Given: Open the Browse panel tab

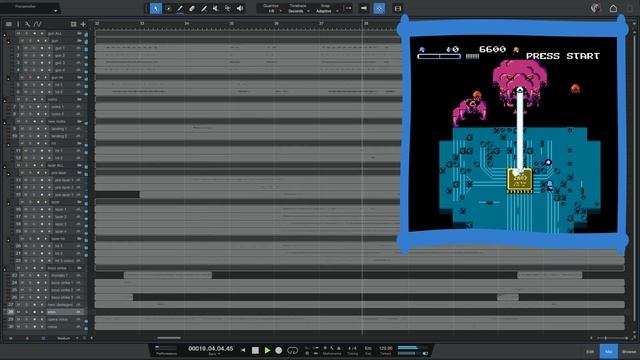Looking at the screenshot, I should coord(629,351).
